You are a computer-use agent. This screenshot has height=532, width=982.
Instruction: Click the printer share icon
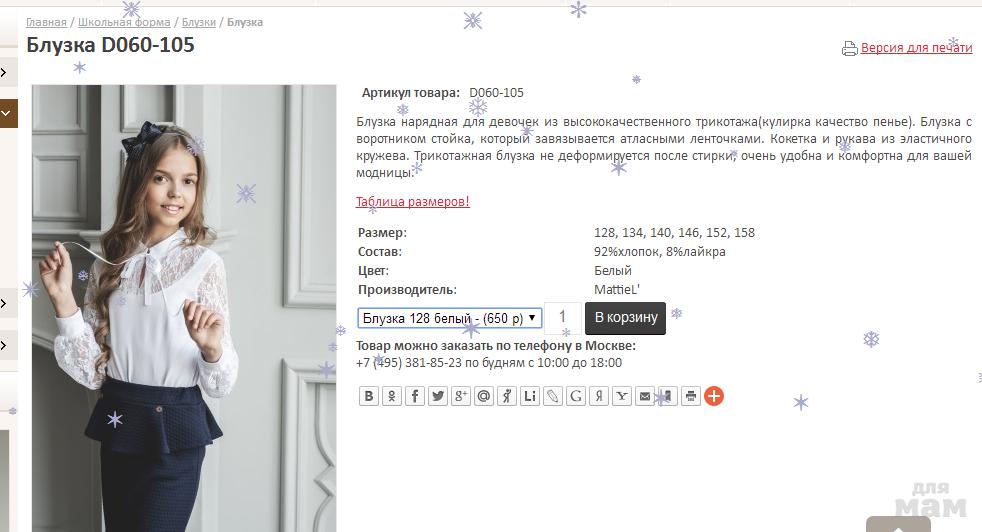click(x=691, y=396)
